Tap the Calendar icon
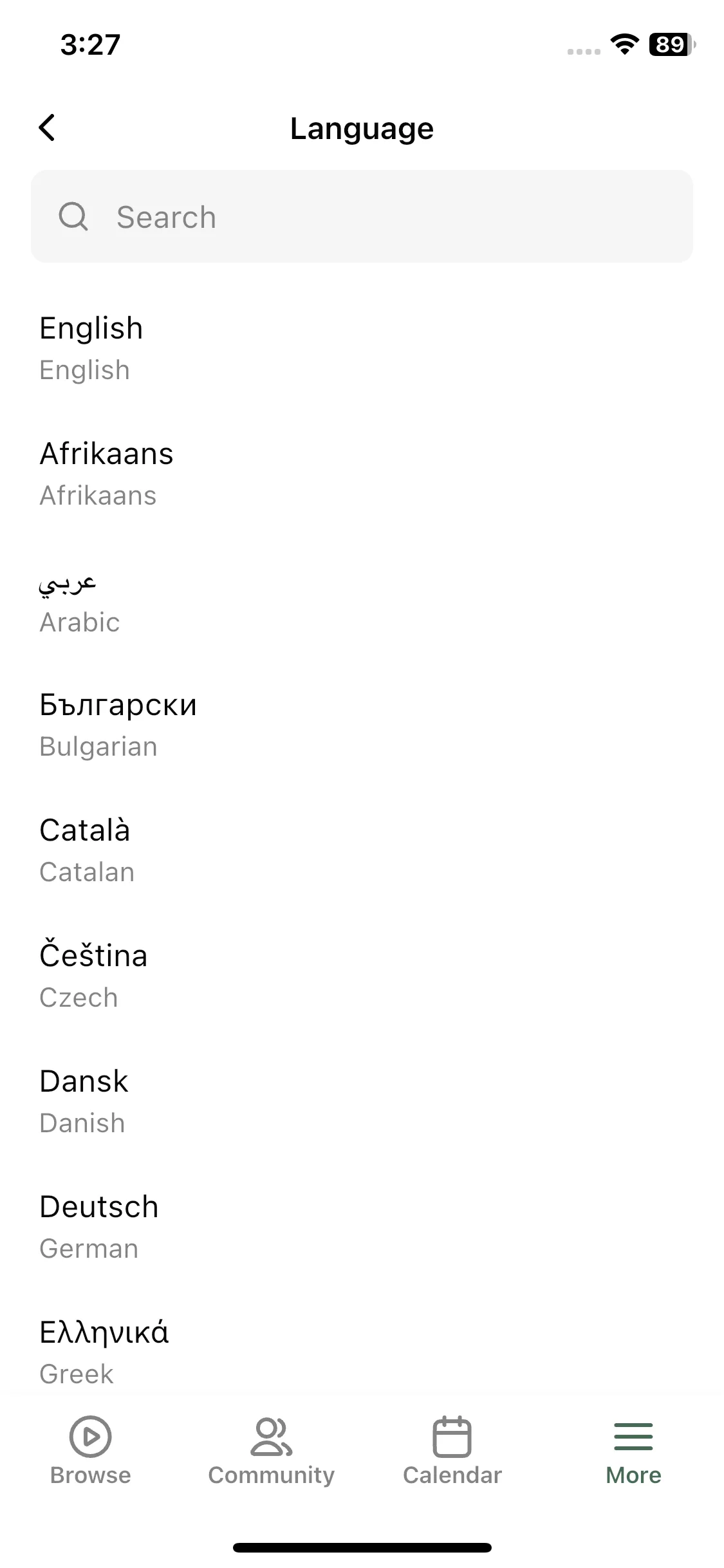Image resolution: width=724 pixels, height=1568 pixels. point(452,1436)
